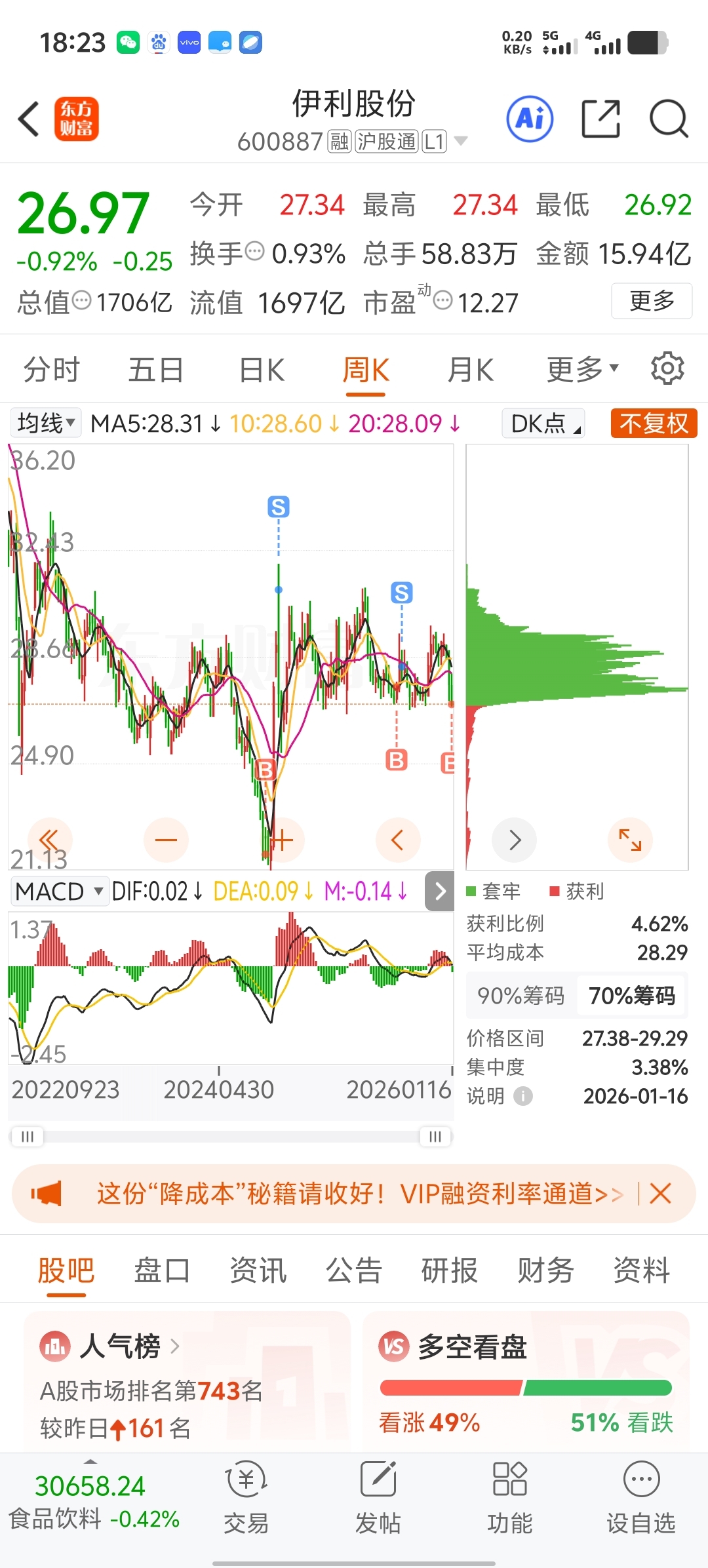This screenshot has height=1568, width=708.
Task: Tap info icon next to 说明
Action: click(523, 1096)
